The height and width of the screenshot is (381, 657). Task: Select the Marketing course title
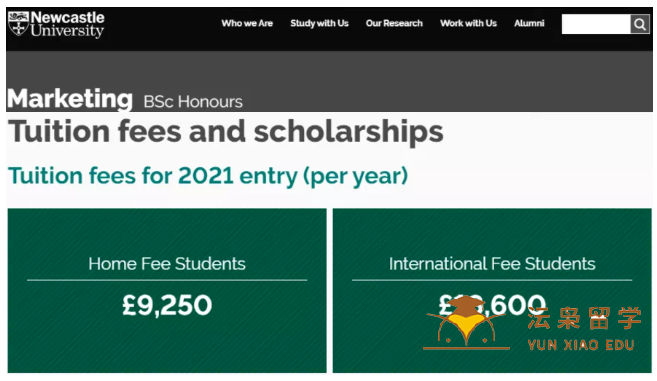70,99
